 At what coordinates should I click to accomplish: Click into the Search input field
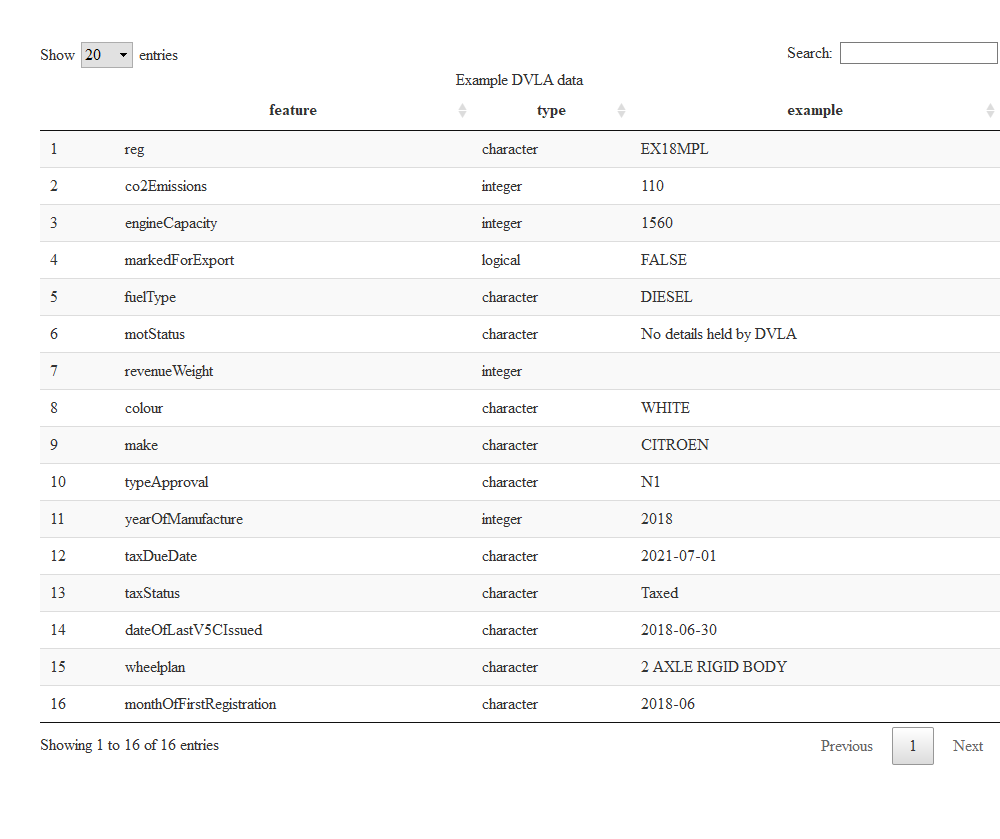pyautogui.click(x=918, y=53)
